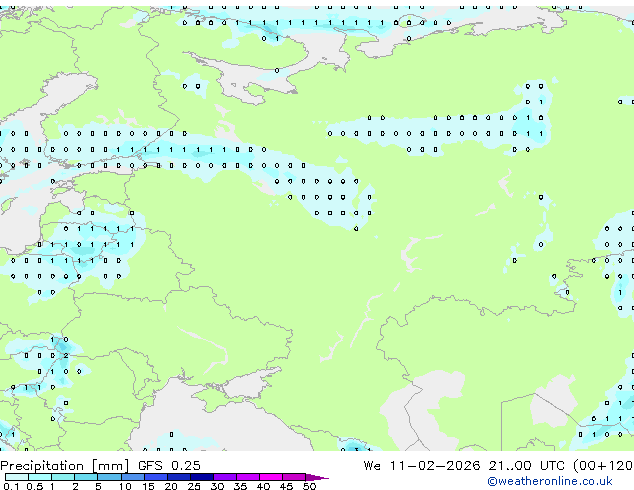Screen dimensions: 634x490
Task: Click the "11-02-2026" date text
Action: pyautogui.click(x=435, y=466)
